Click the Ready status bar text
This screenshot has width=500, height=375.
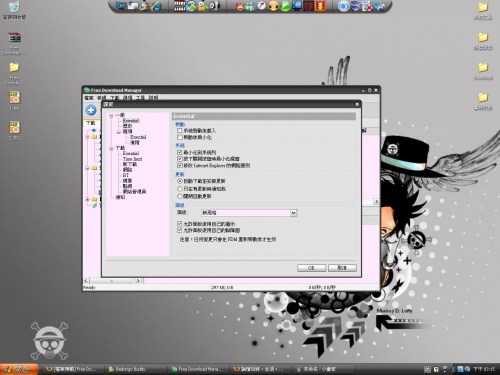coord(89,287)
